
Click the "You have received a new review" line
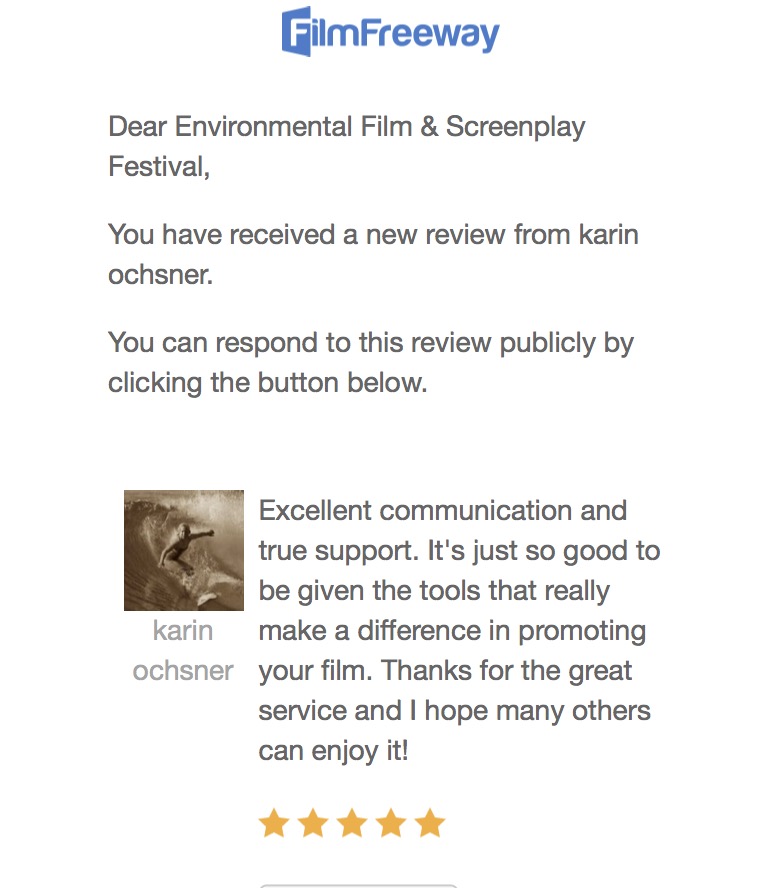pos(373,235)
